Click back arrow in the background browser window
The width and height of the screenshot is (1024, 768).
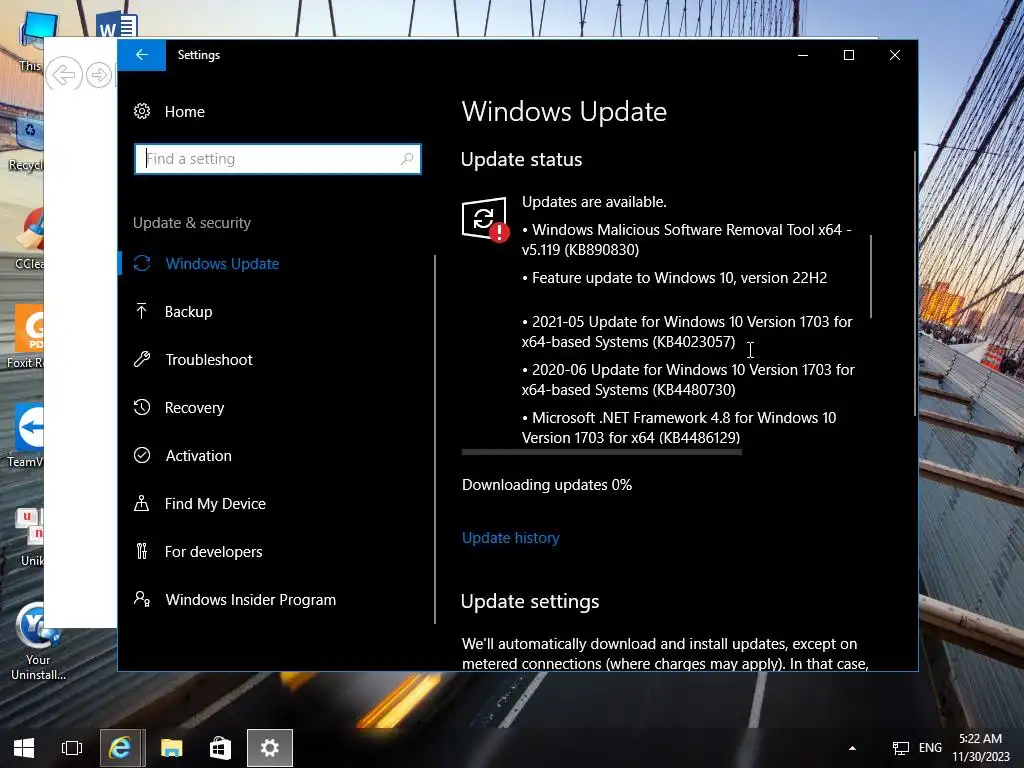coord(63,74)
